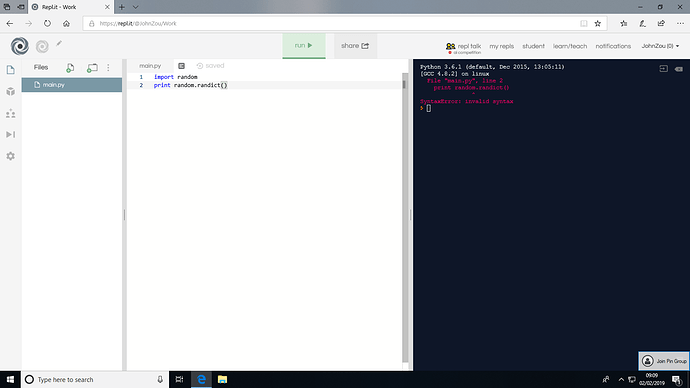This screenshot has height=388, width=690.
Task: Open browser Settings and more menu
Action: coord(680,23)
